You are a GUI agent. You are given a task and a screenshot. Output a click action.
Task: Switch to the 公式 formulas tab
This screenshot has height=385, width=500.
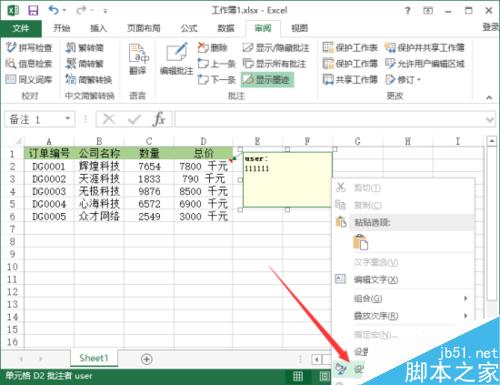[189, 28]
